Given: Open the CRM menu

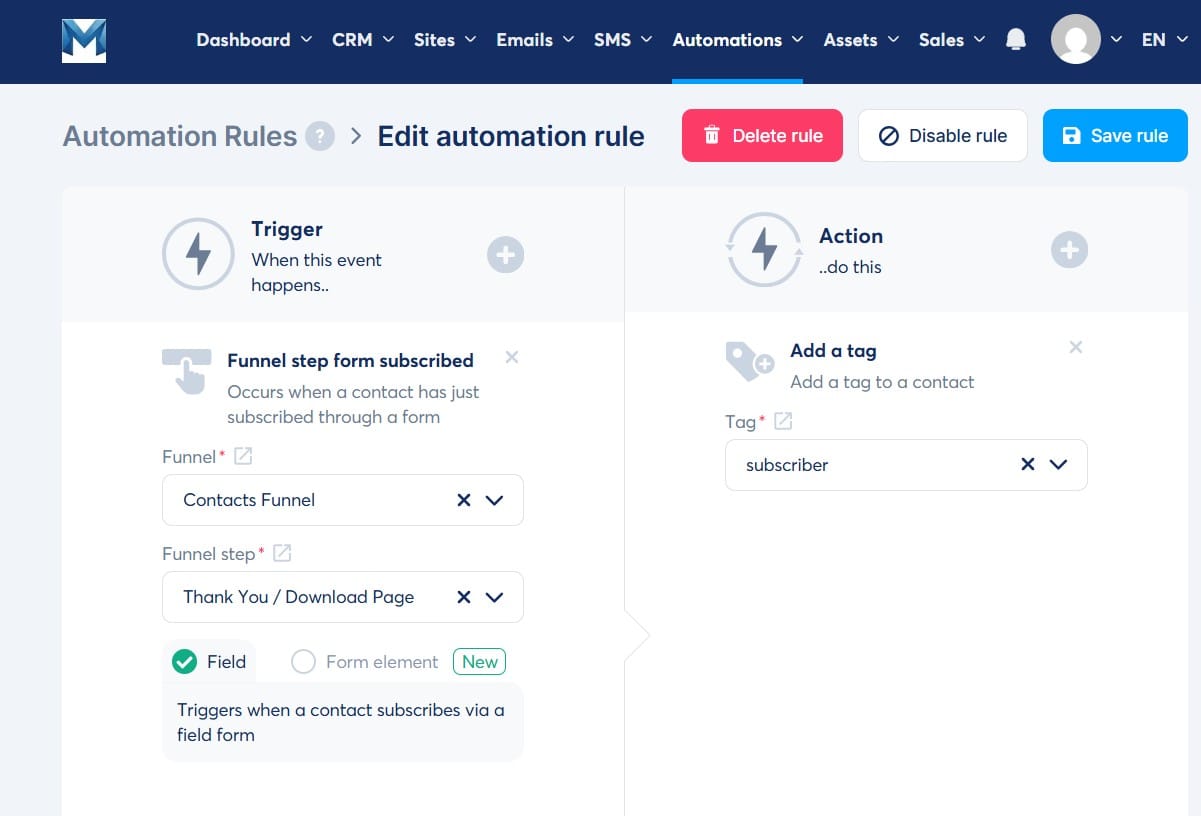Looking at the screenshot, I should pyautogui.click(x=362, y=40).
